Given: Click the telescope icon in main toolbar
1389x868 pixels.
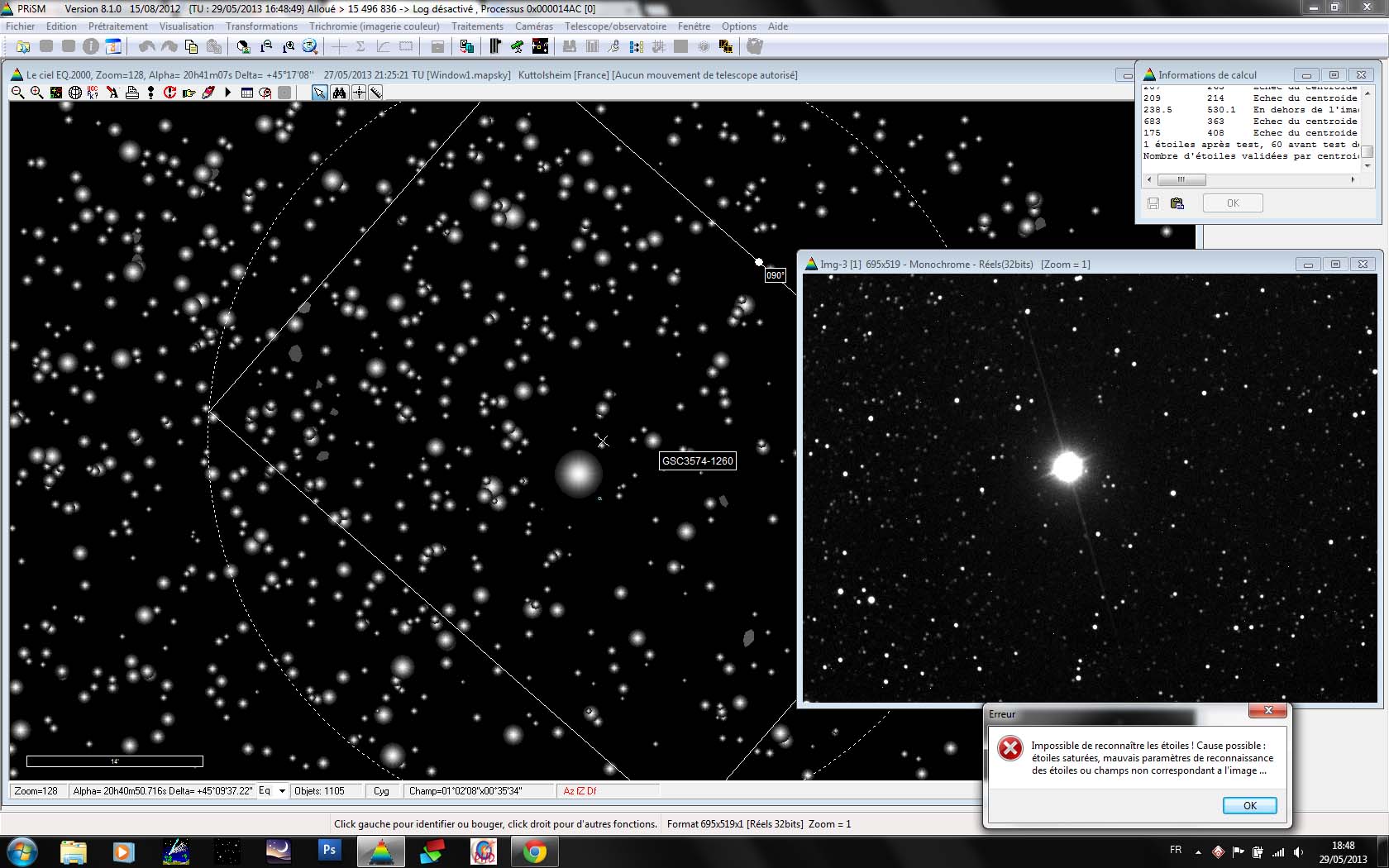Looking at the screenshot, I should 518,46.
